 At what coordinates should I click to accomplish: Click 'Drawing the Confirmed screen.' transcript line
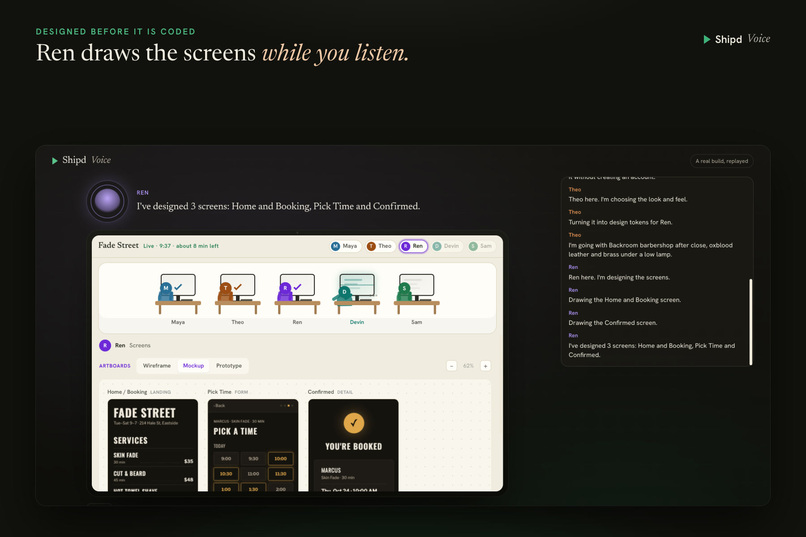(613, 323)
